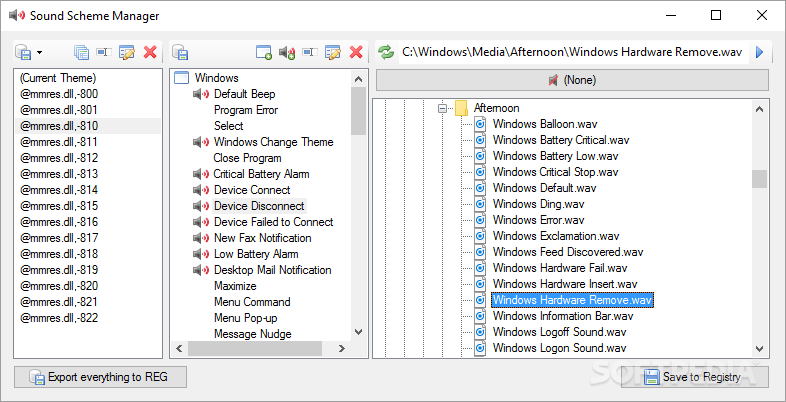Select the Menu Command event
Image resolution: width=786 pixels, height=402 pixels.
[252, 302]
